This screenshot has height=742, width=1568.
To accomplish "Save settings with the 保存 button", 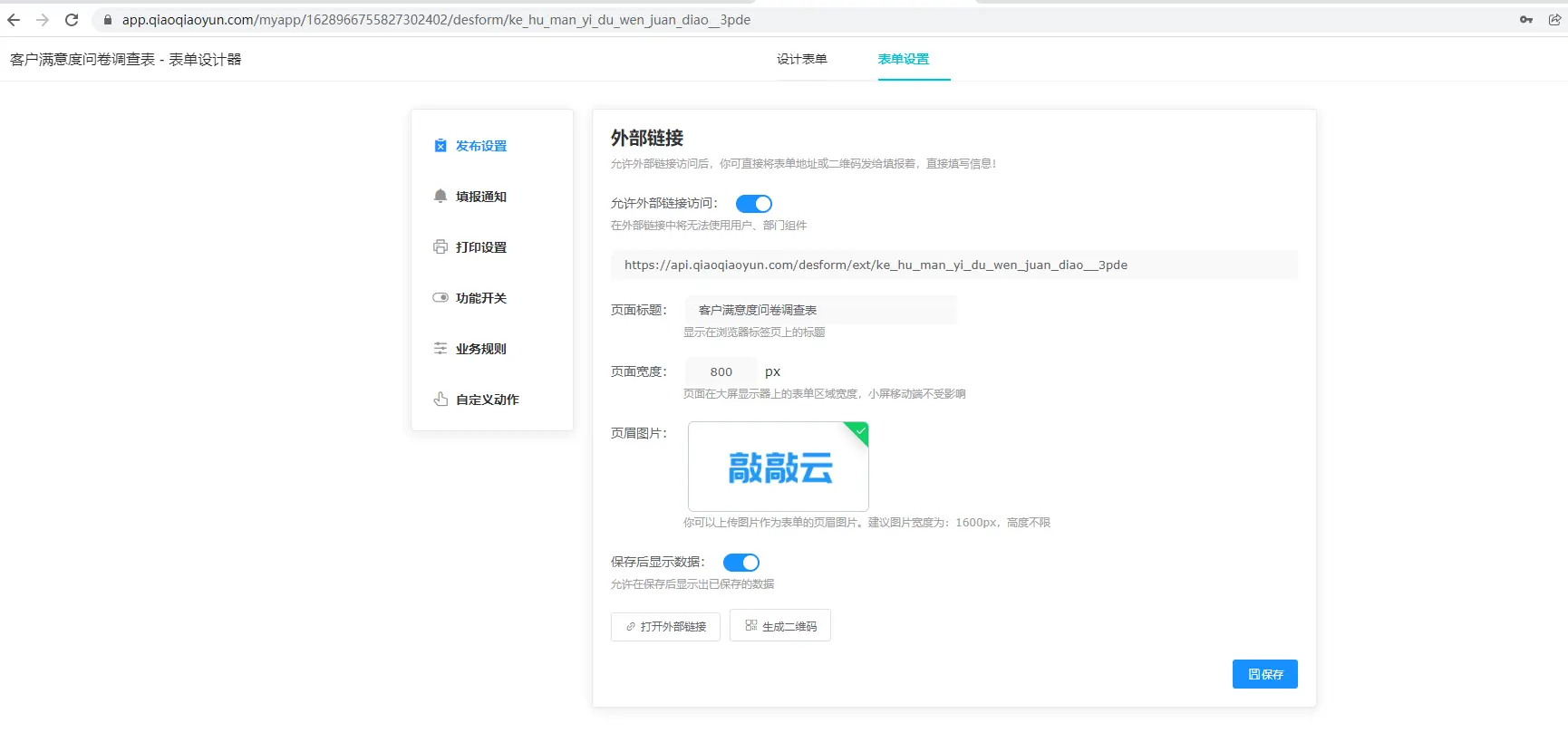I will [1265, 674].
